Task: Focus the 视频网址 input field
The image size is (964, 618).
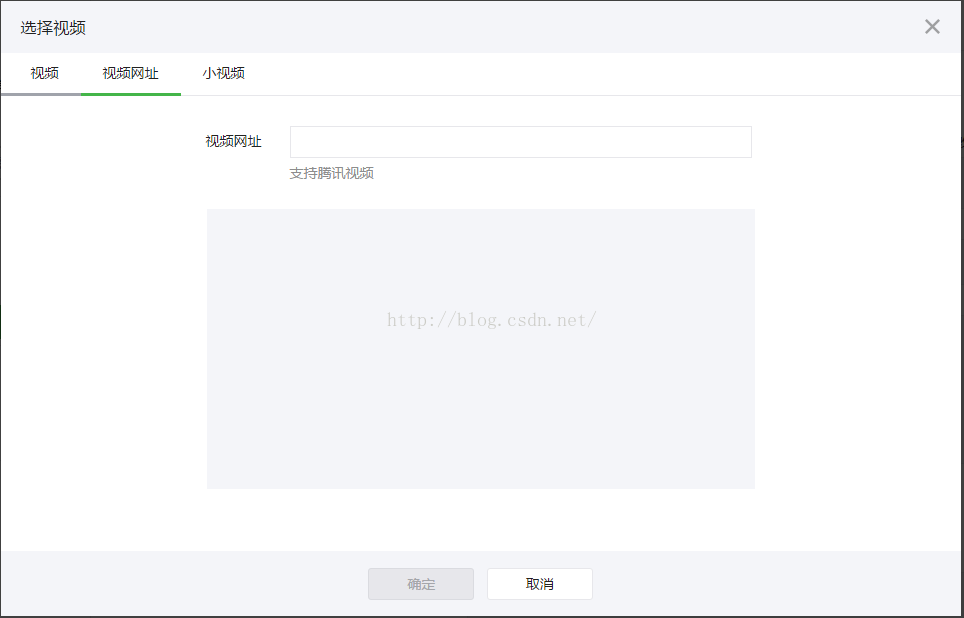Action: [521, 142]
